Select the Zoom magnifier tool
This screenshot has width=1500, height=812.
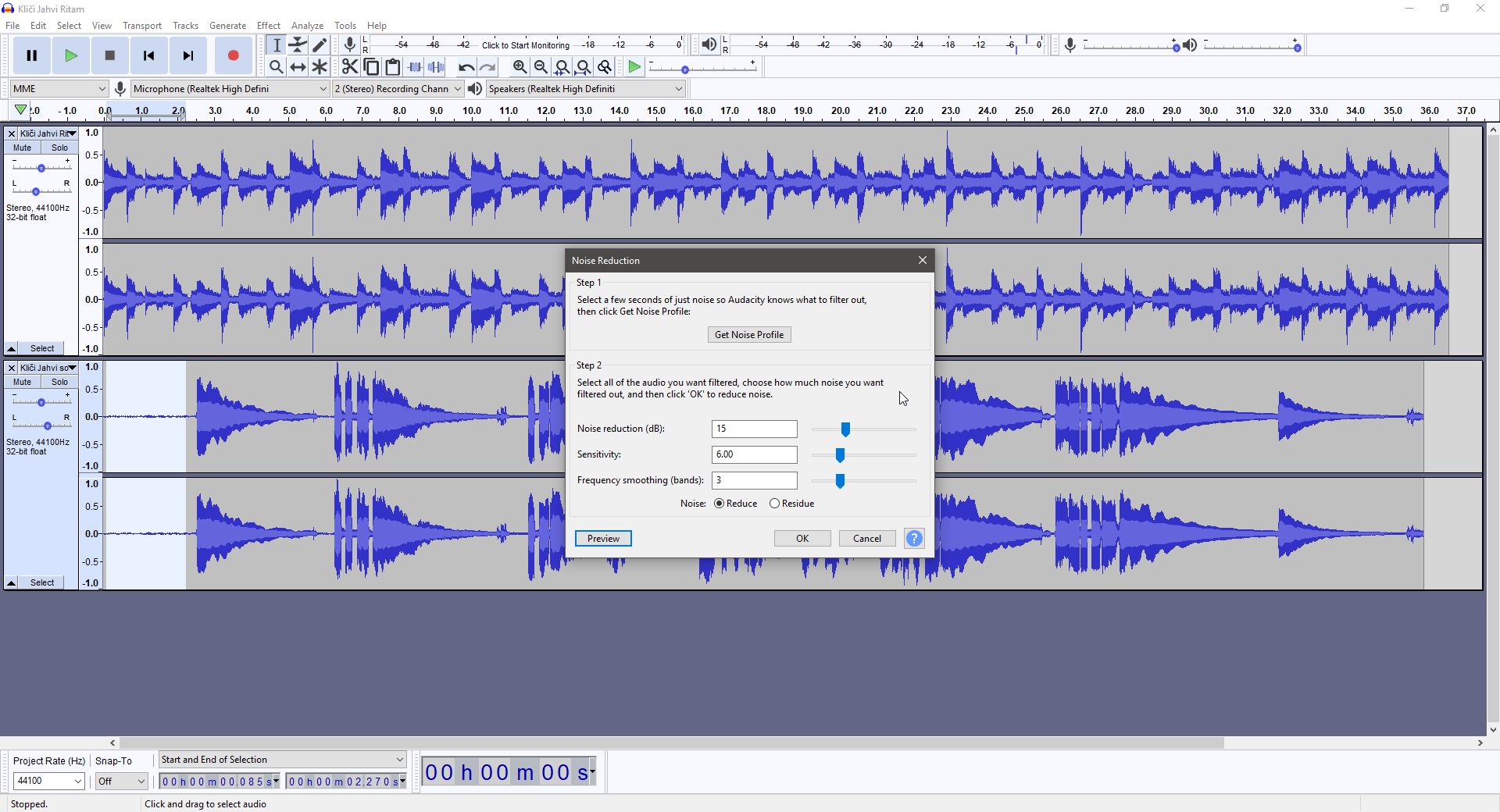pyautogui.click(x=277, y=67)
